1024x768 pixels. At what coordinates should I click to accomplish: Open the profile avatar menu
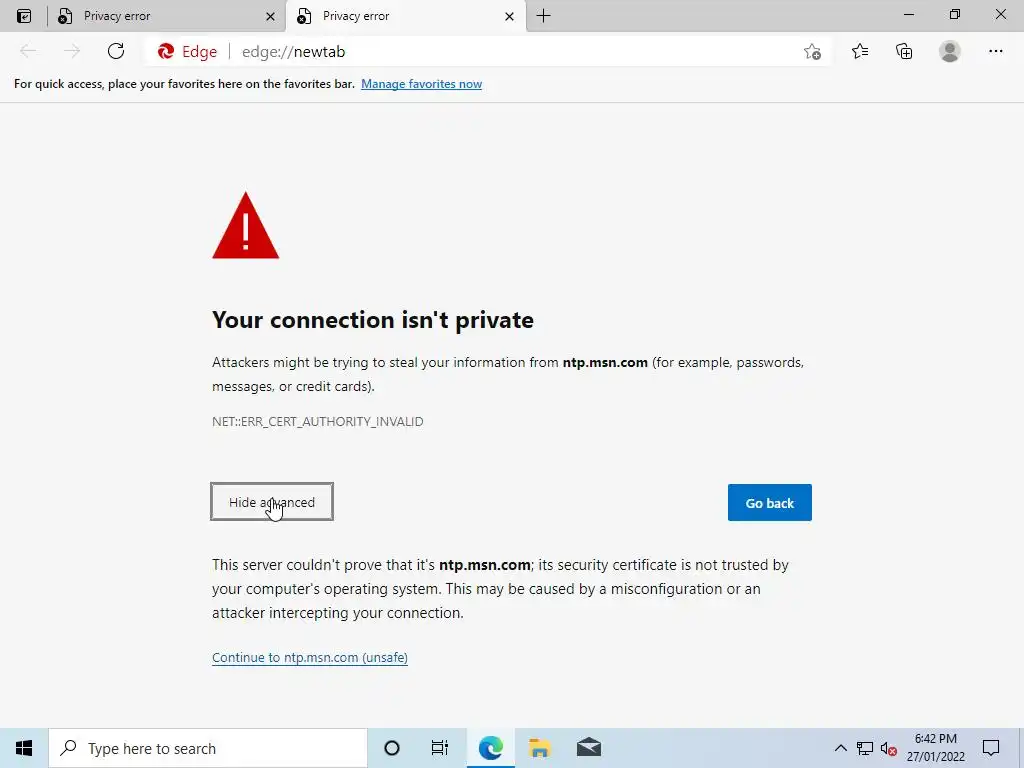(x=950, y=51)
